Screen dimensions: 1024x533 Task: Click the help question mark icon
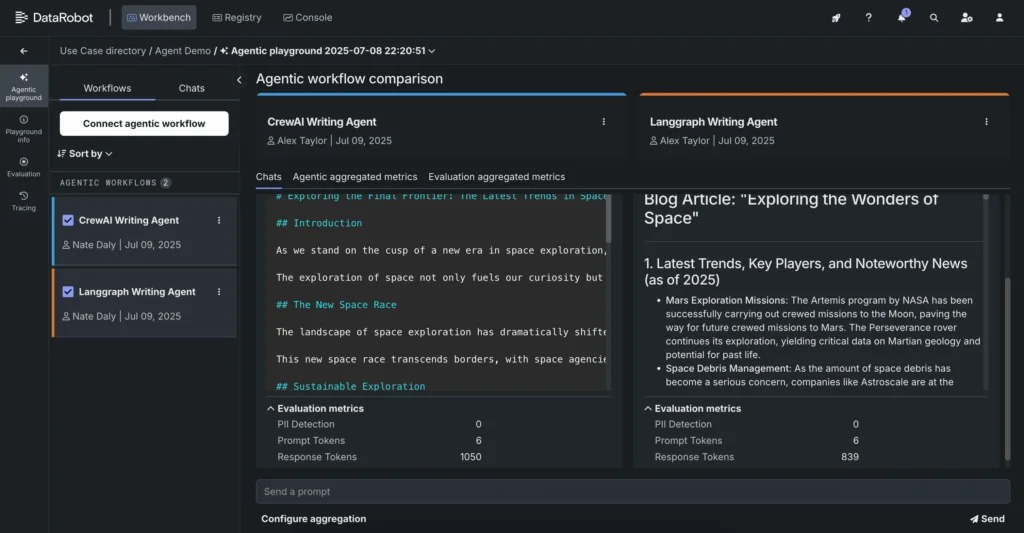868,18
